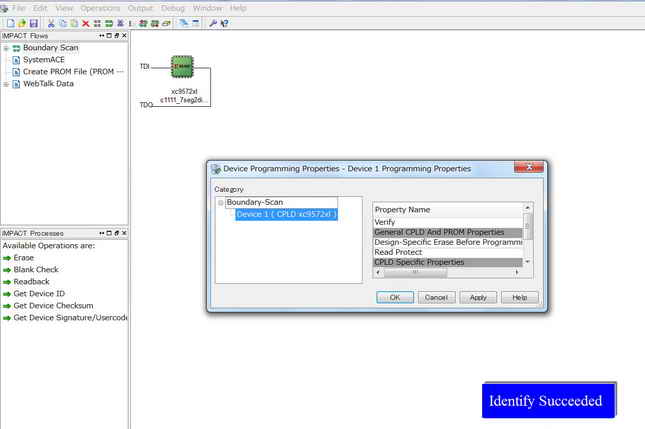Click the Create PROM File document icon
This screenshot has width=645, height=429.
tap(16, 72)
